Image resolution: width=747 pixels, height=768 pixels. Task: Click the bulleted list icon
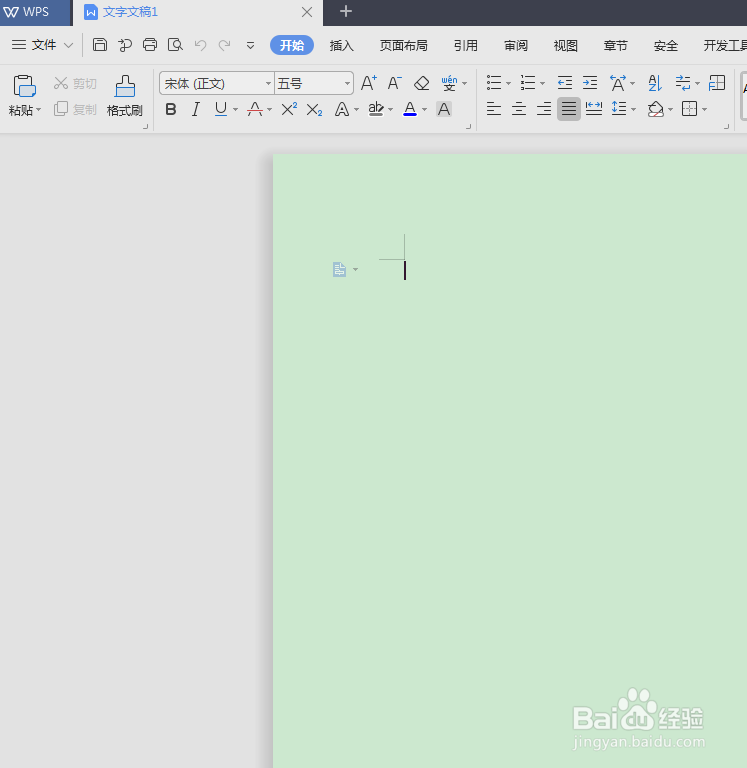coord(494,83)
